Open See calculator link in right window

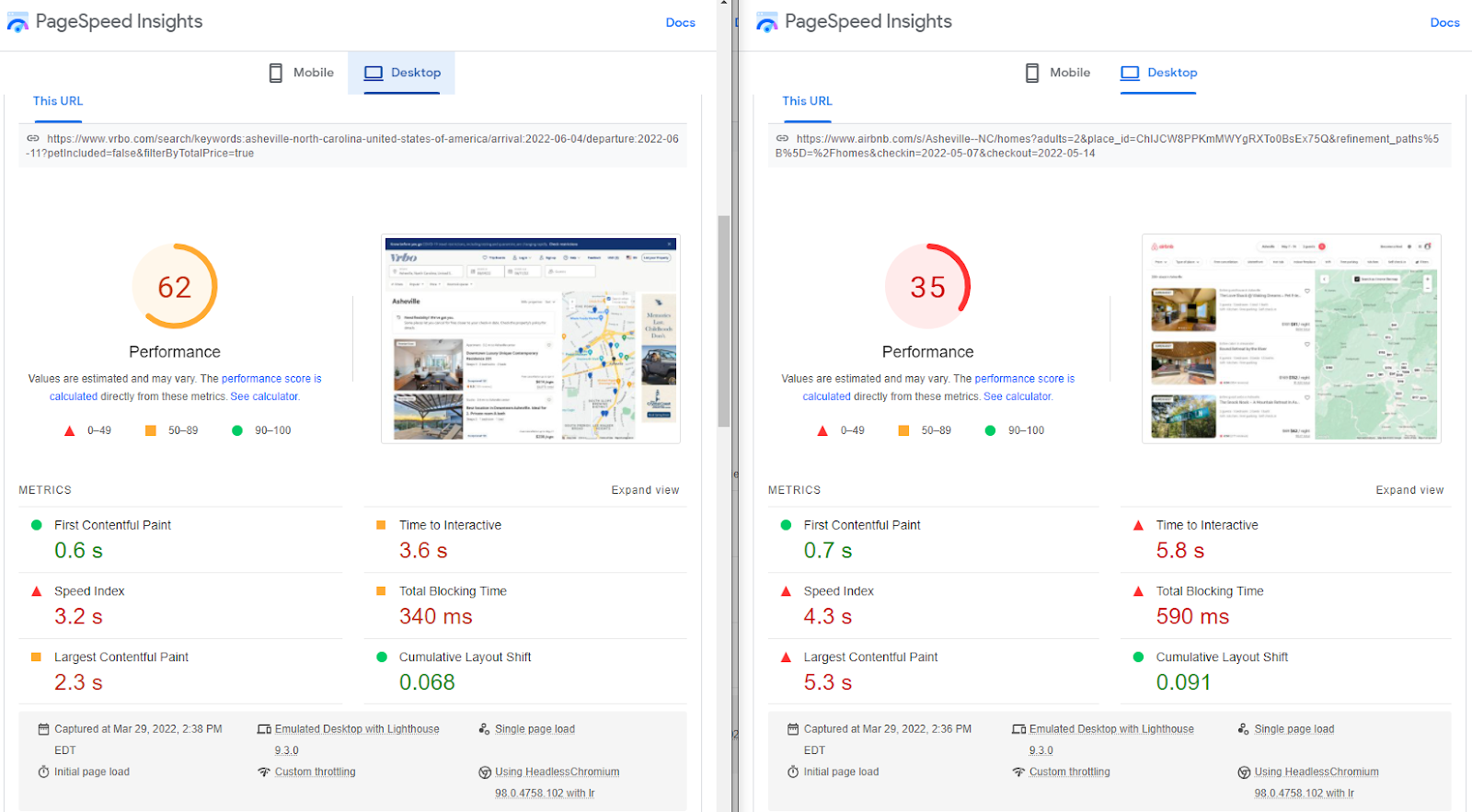point(1018,397)
